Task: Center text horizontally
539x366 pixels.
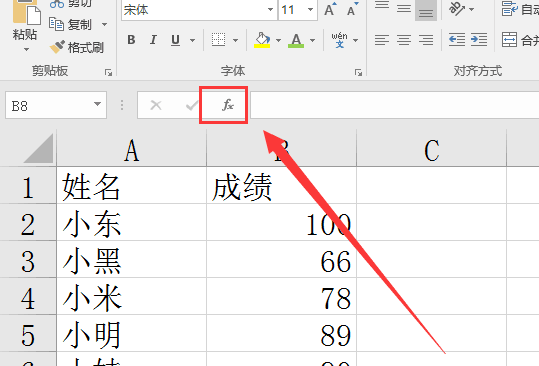Action: (x=404, y=40)
